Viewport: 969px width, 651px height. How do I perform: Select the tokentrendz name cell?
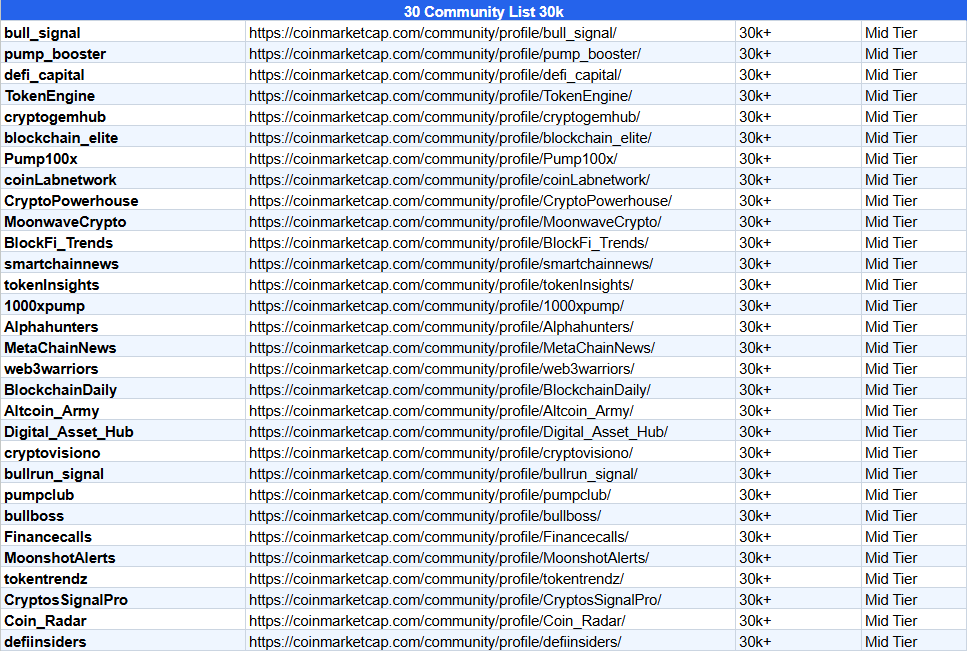[x=123, y=579]
